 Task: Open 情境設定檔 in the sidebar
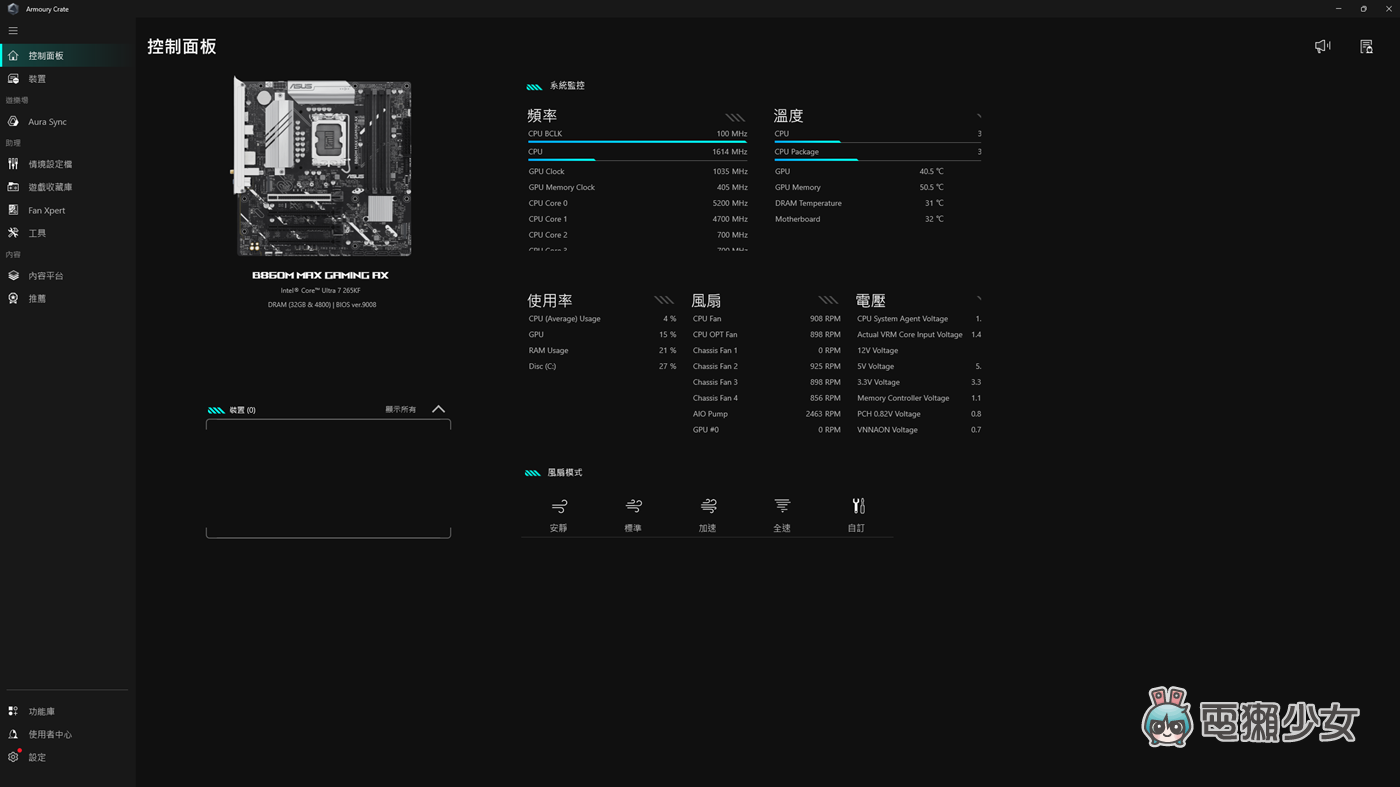click(67, 164)
